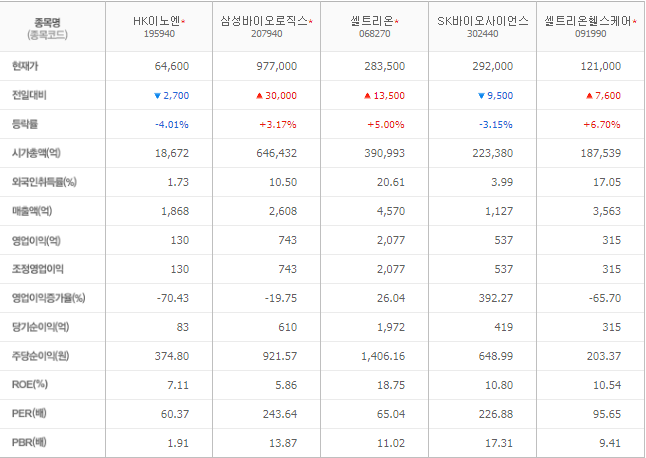Click PER value 226.88
The image size is (646, 458).
[x=496, y=414]
